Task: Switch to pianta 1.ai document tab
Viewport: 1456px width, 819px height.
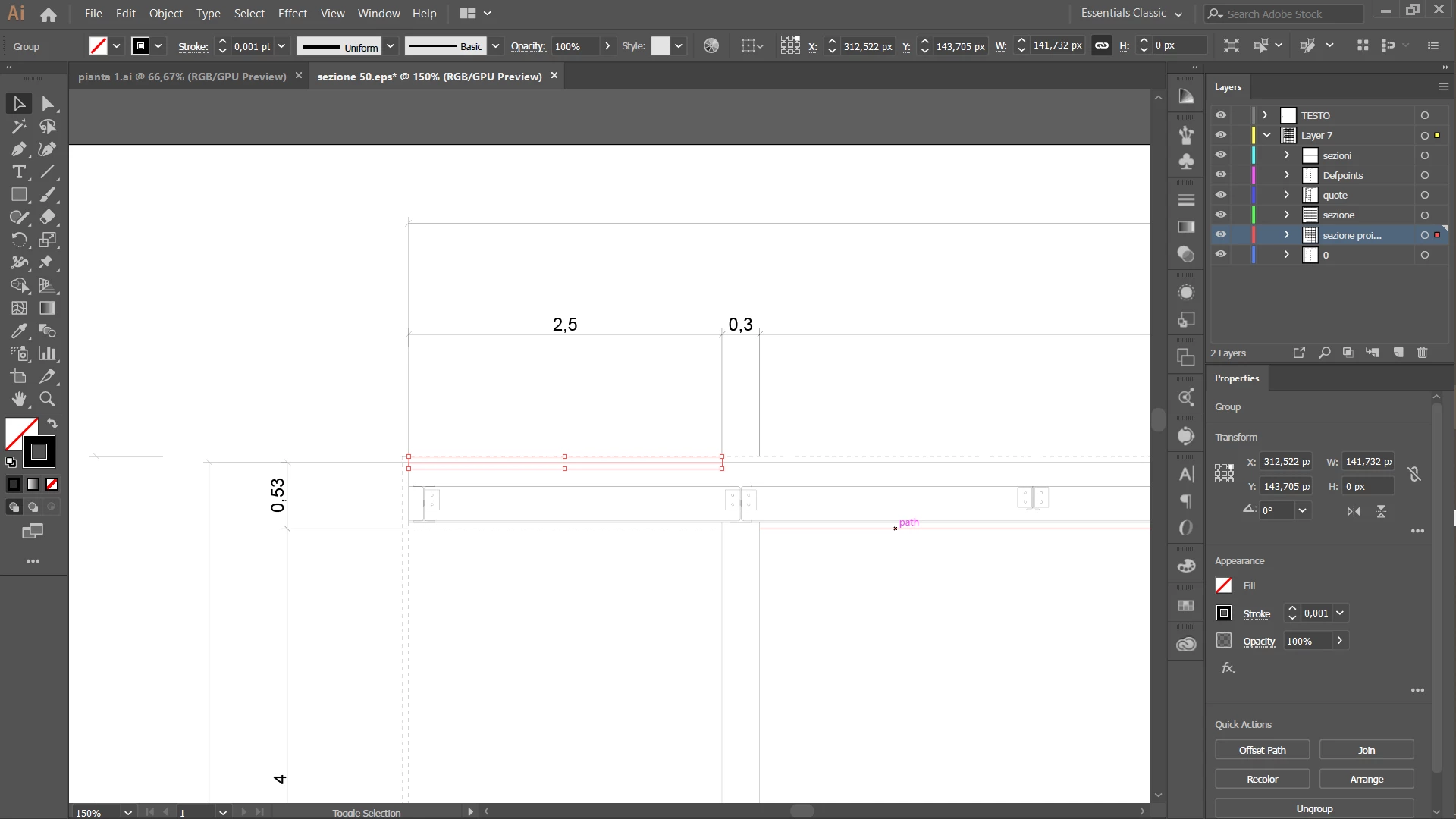Action: (x=182, y=77)
